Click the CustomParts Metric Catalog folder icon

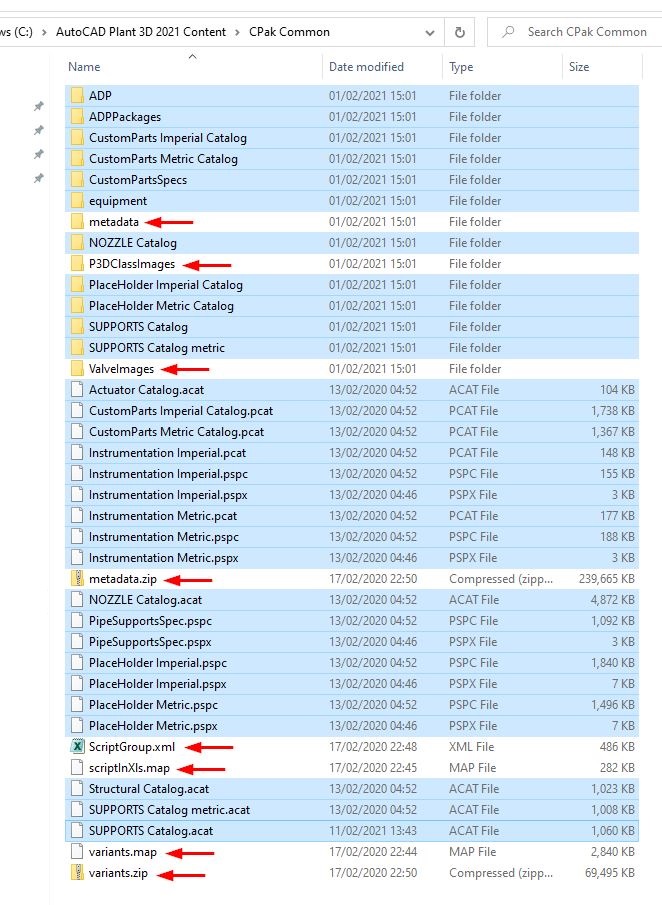point(77,159)
